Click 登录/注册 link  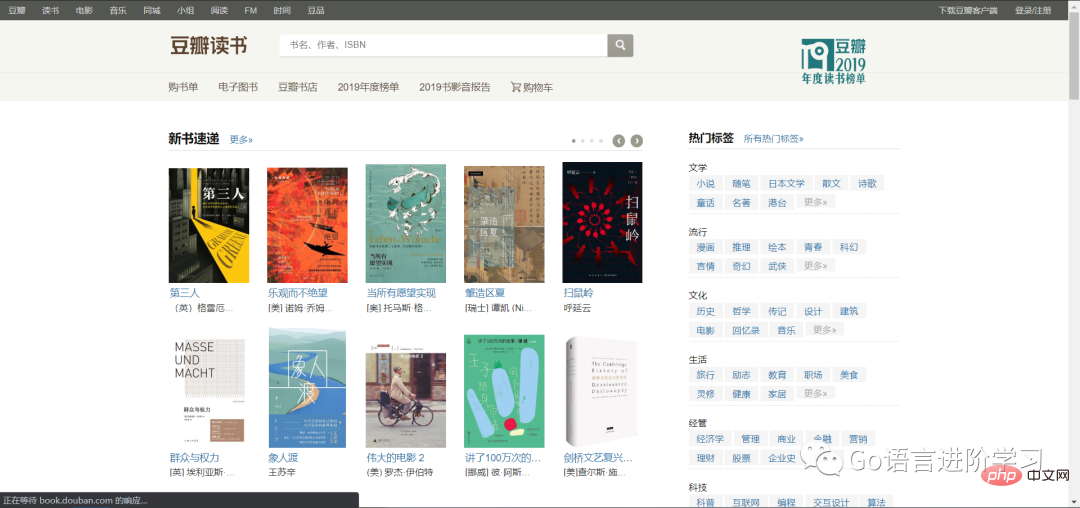1033,10
